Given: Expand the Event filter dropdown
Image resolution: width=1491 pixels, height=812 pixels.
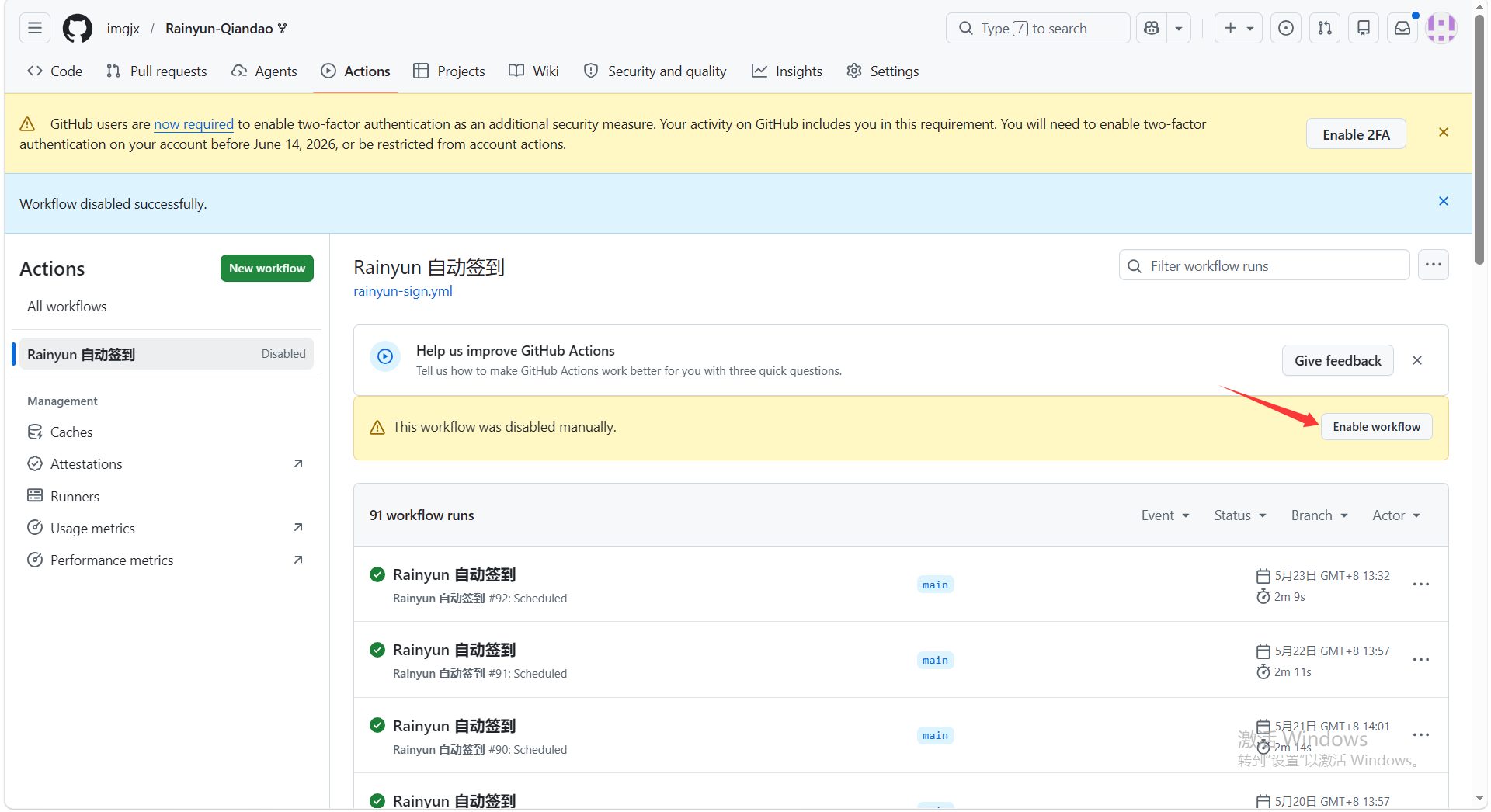Looking at the screenshot, I should (1165, 515).
